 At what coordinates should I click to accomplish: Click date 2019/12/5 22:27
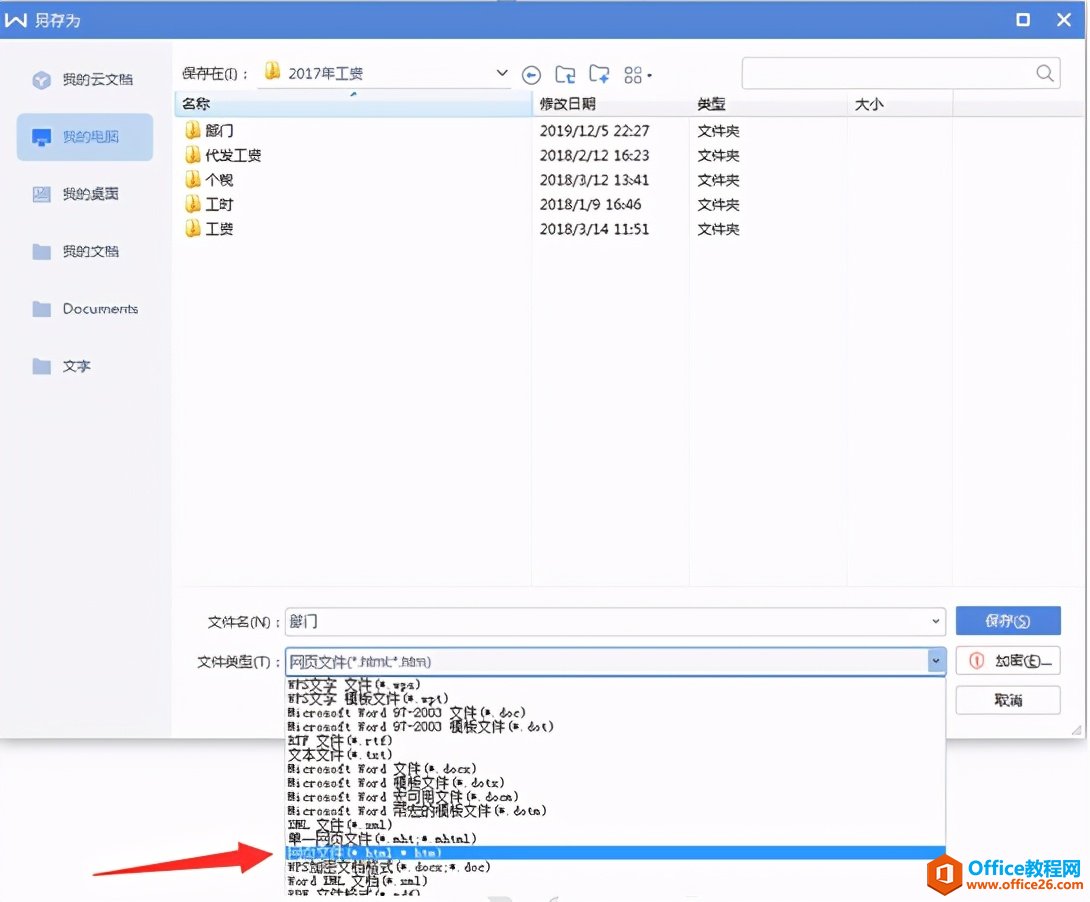[x=594, y=131]
